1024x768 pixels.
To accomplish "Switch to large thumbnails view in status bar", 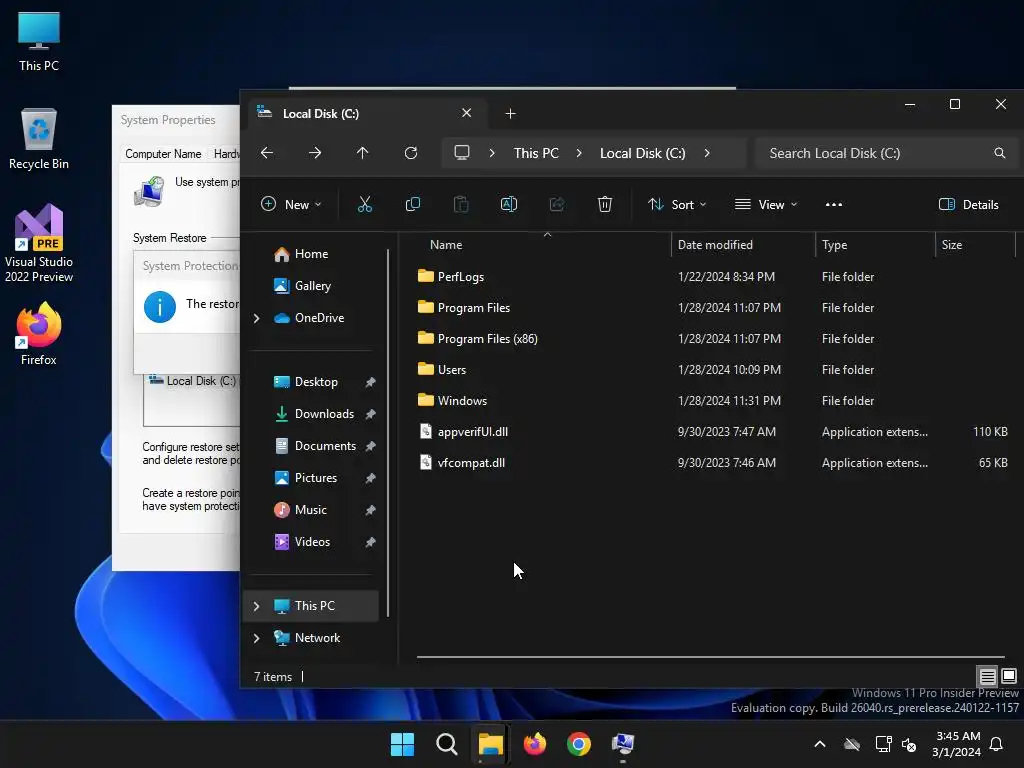I will coord(1009,676).
